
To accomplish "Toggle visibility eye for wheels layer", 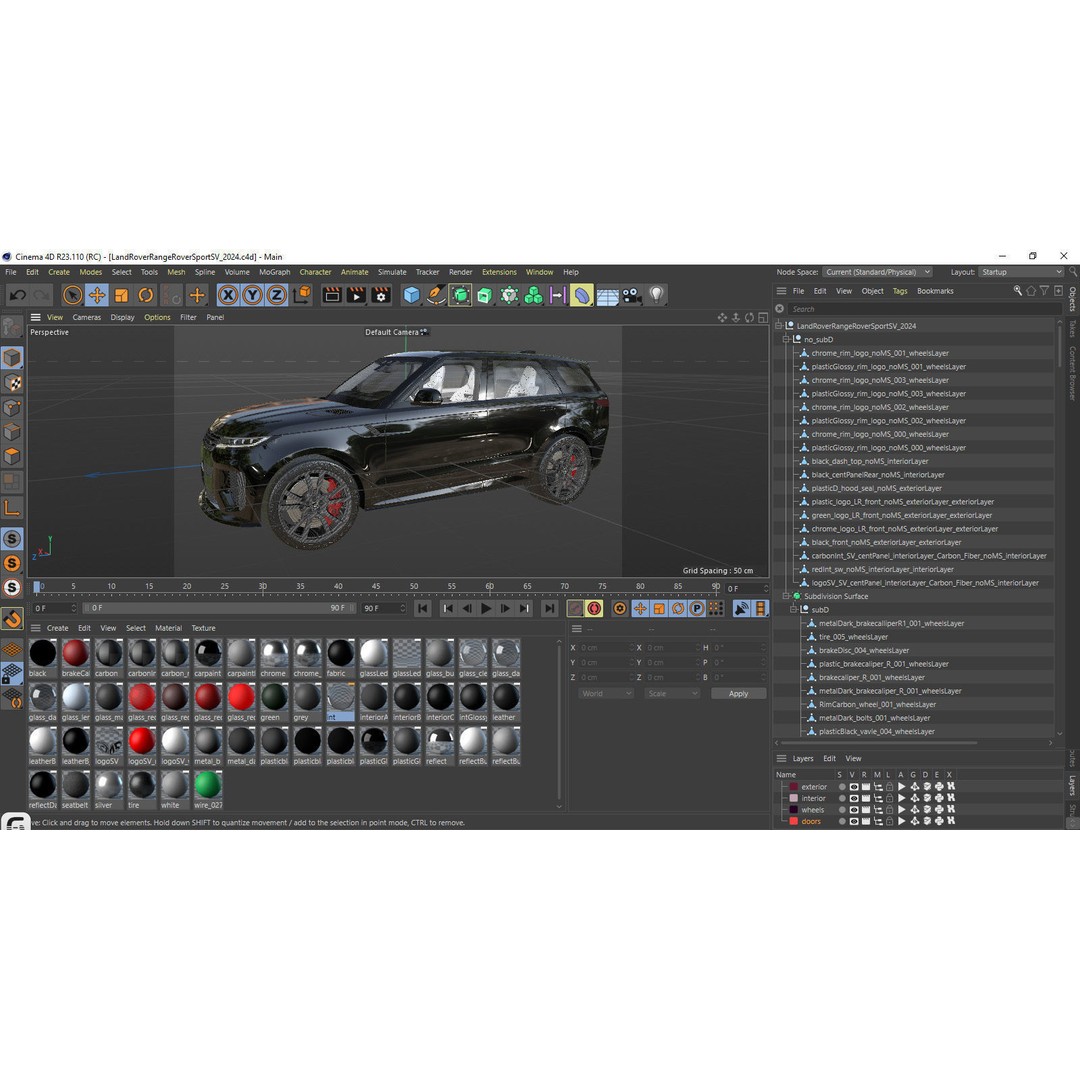I will click(x=853, y=810).
